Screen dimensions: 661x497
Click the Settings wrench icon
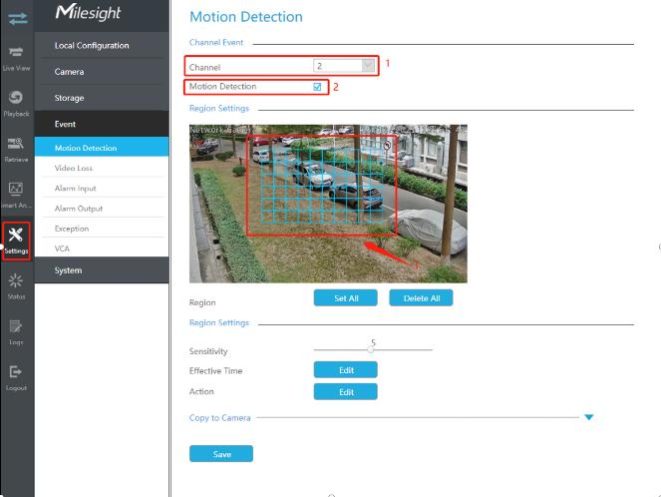[x=16, y=235]
